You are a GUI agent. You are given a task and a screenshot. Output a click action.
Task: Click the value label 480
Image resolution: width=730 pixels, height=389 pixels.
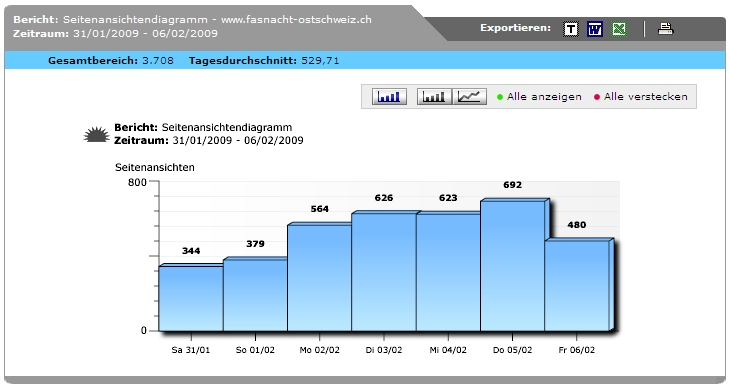(576, 225)
